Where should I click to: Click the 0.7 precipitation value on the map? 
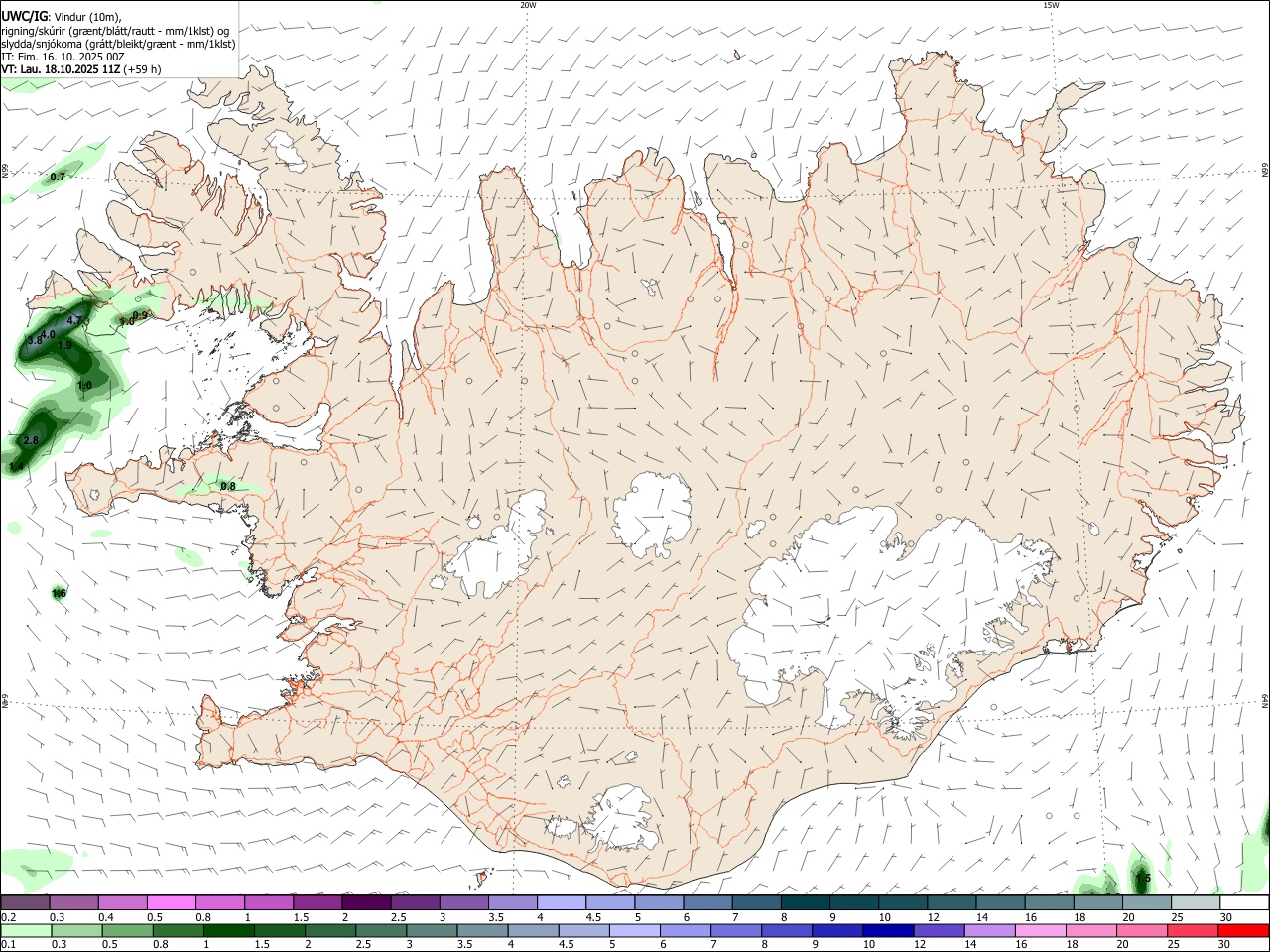coord(58,177)
